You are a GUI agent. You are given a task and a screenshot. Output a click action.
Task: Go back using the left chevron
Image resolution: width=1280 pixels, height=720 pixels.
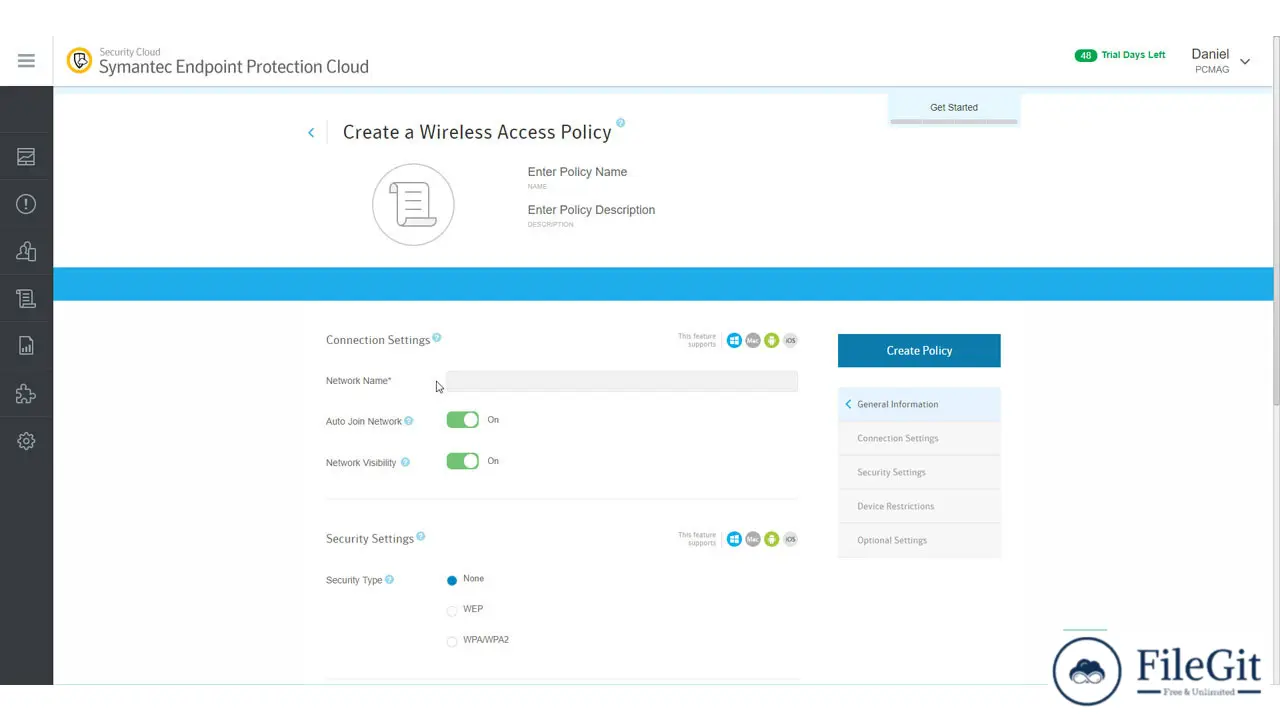click(311, 132)
